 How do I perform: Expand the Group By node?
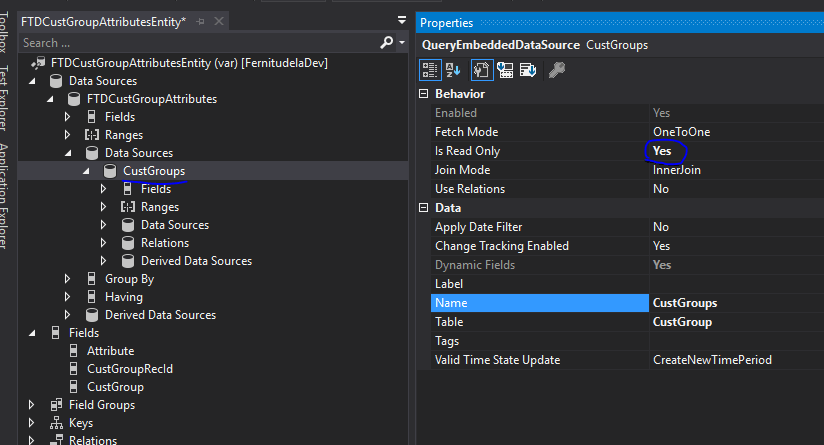(x=68, y=279)
